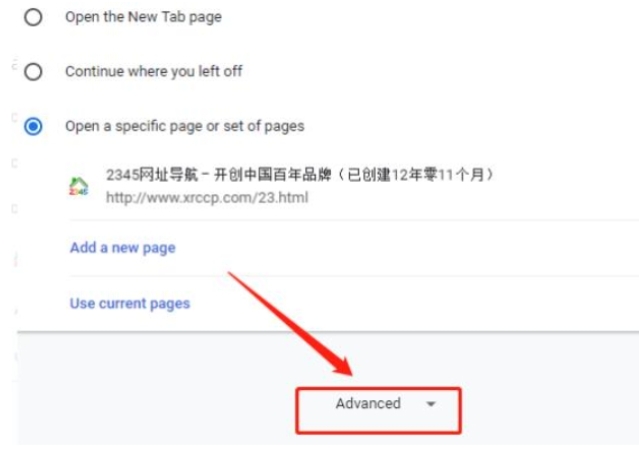Click the selected blue specific page radio button
Image resolution: width=639 pixels, height=472 pixels.
click(x=33, y=126)
